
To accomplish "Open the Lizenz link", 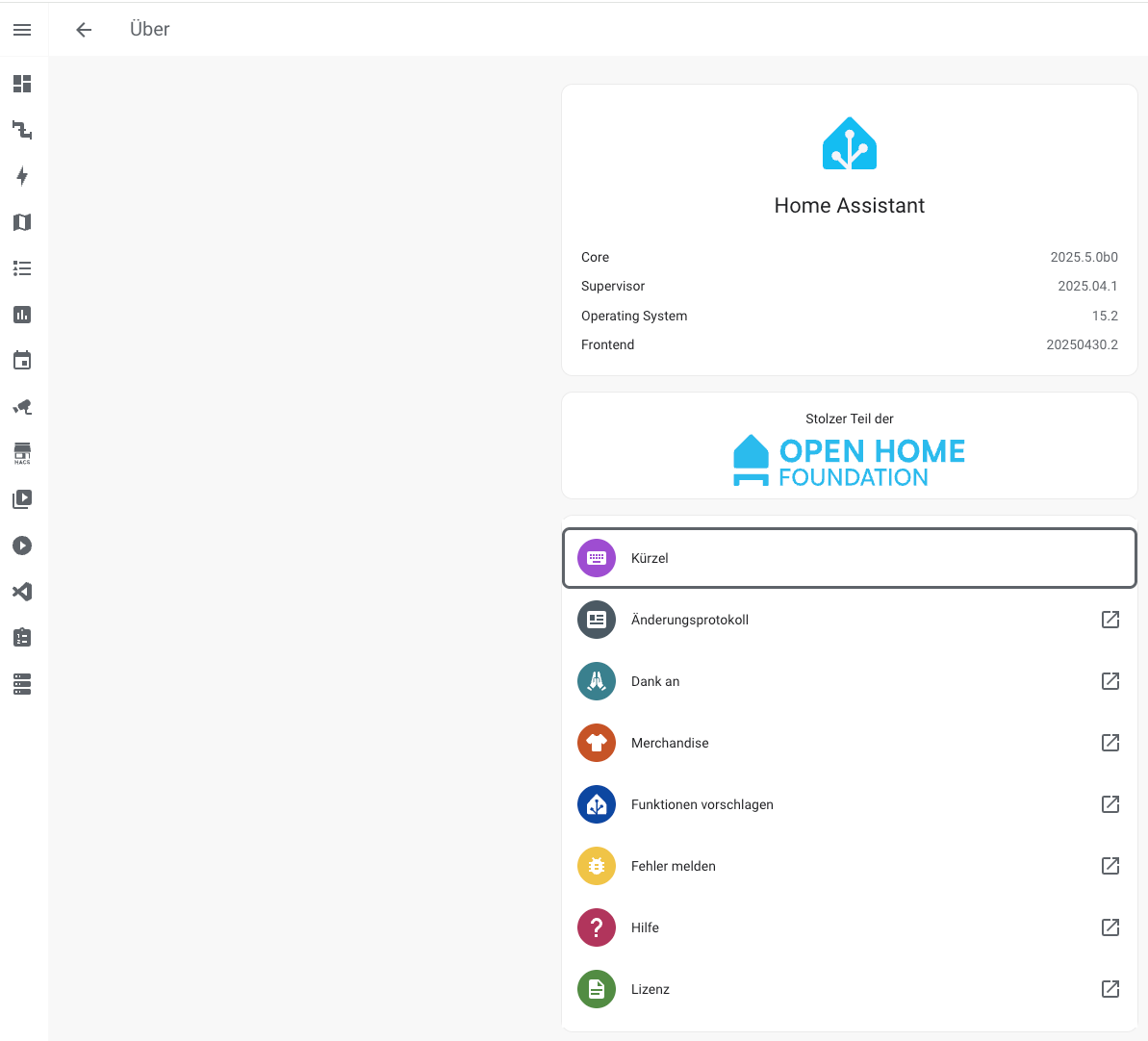I will tap(850, 988).
